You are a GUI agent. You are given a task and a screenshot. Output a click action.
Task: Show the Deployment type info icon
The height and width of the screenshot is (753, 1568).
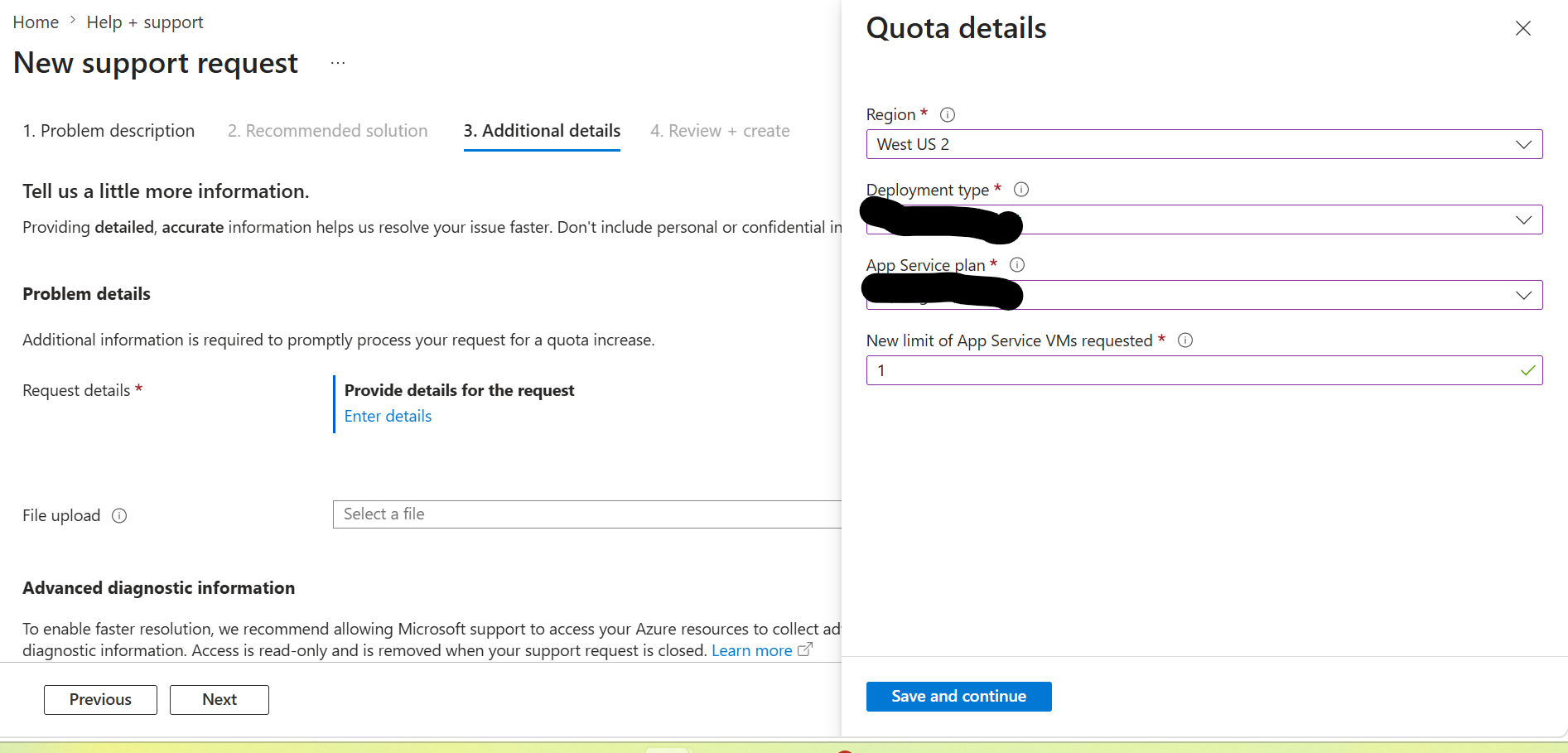1021,190
